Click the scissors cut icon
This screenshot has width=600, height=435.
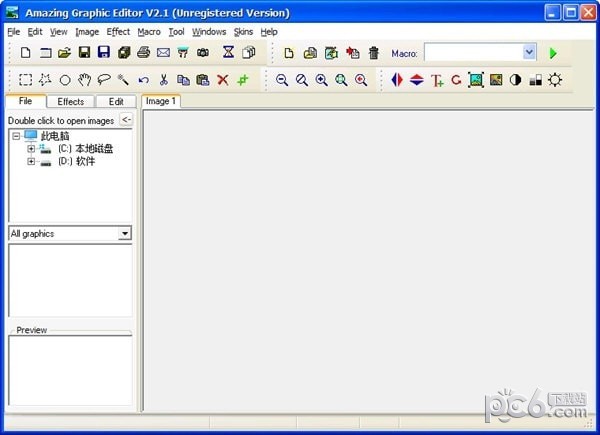pyautogui.click(x=164, y=80)
